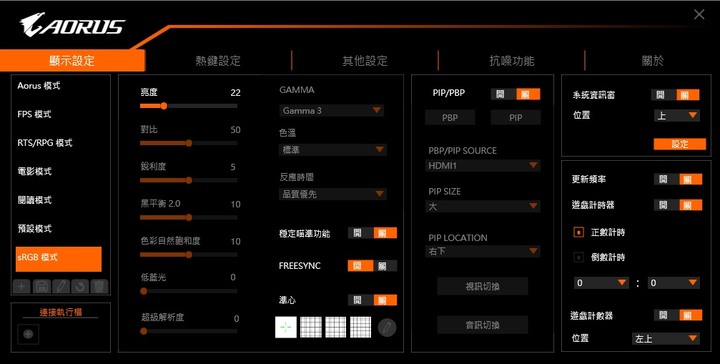
Task: Open the GAMMA dropdown showing Gamma 3
Action: point(331,111)
